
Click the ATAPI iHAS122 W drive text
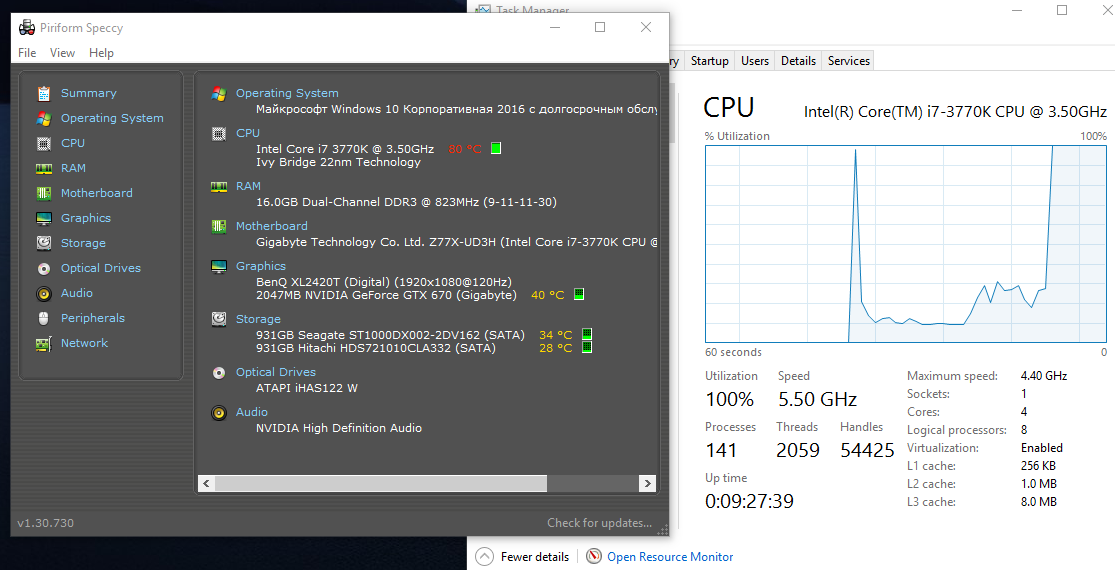306,388
